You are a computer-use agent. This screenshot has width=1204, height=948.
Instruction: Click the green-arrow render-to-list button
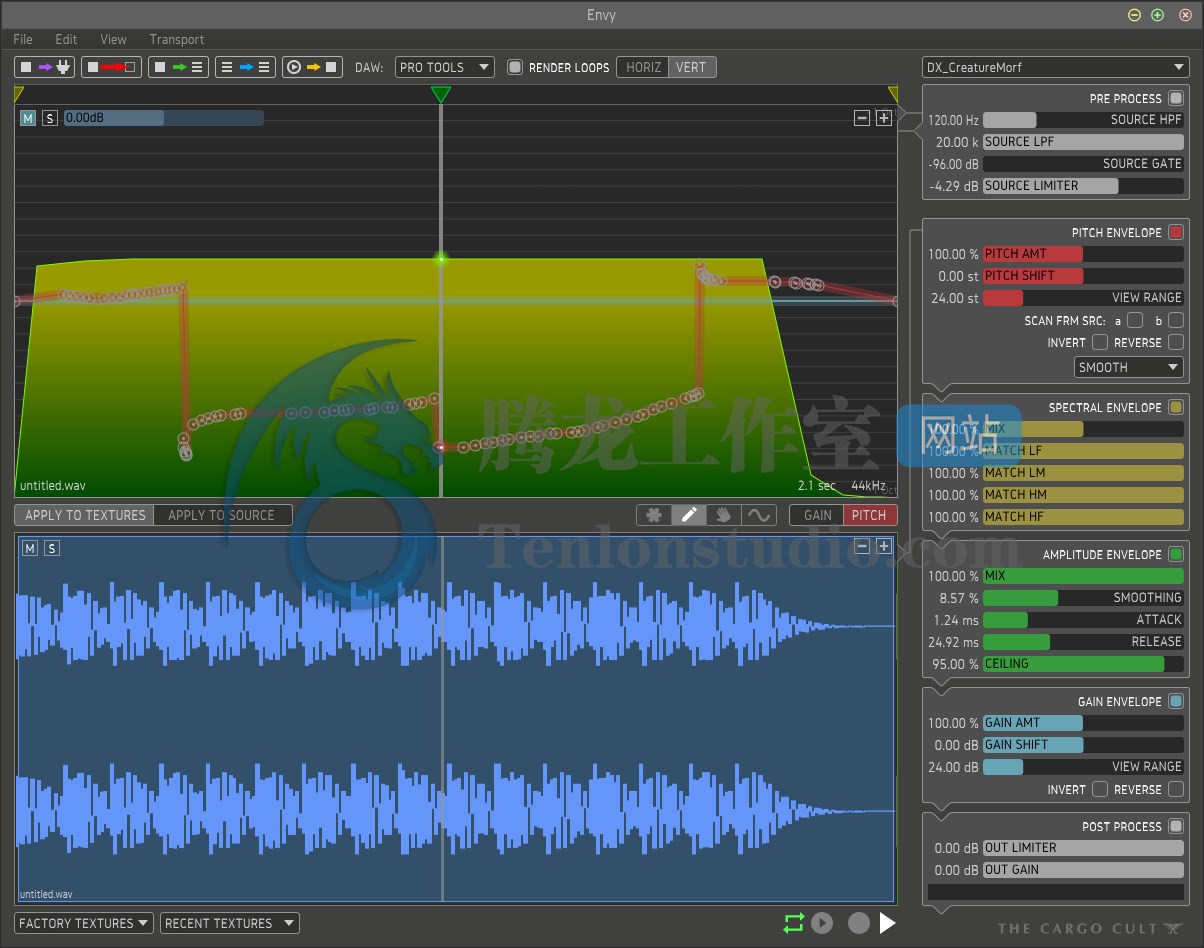pos(178,67)
